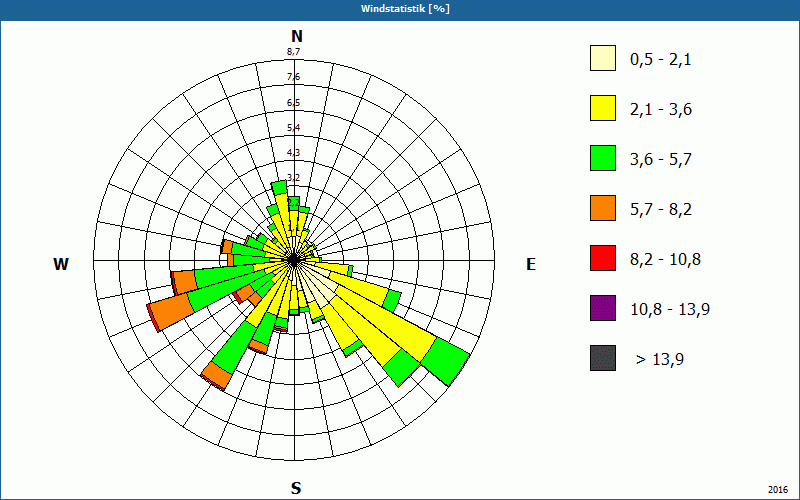Click the legend label '5,7 - 8,2'
The width and height of the screenshot is (800, 500).
661,210
